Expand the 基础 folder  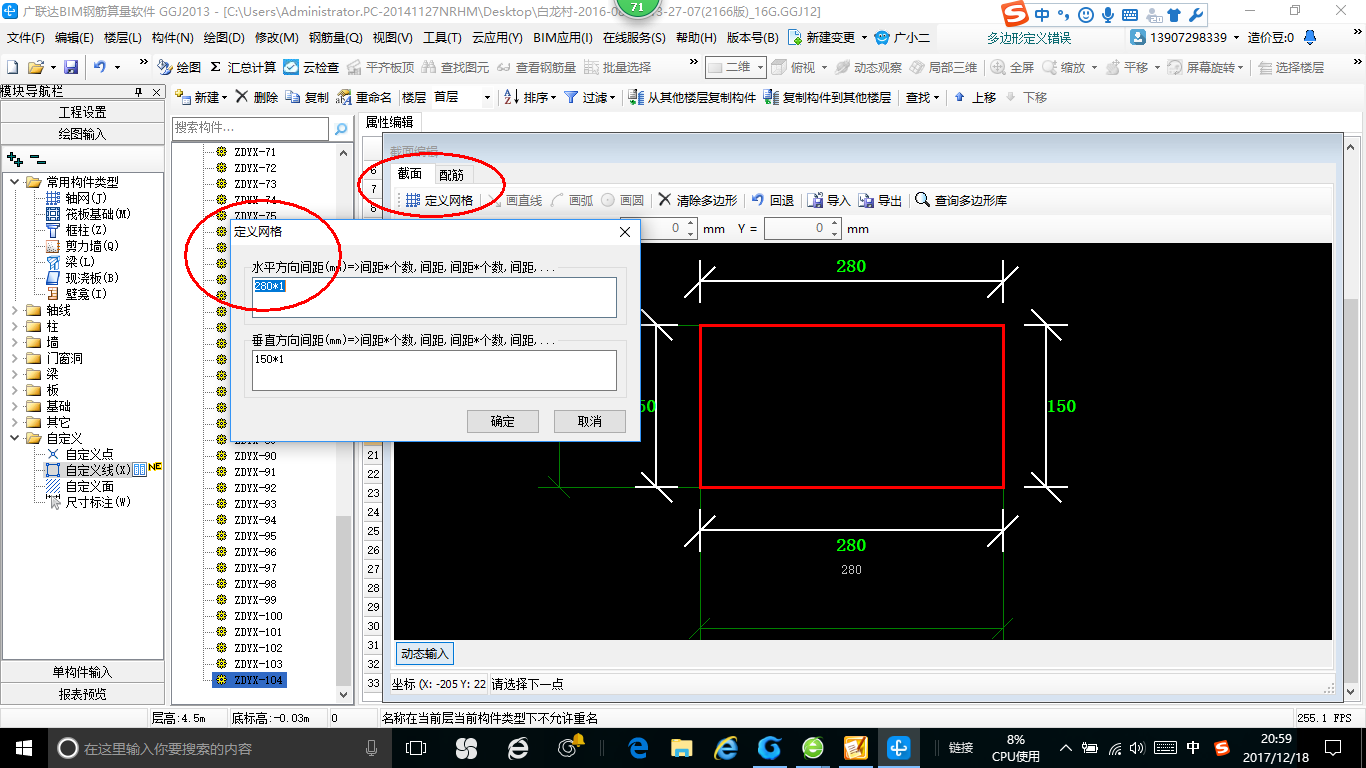click(x=15, y=406)
